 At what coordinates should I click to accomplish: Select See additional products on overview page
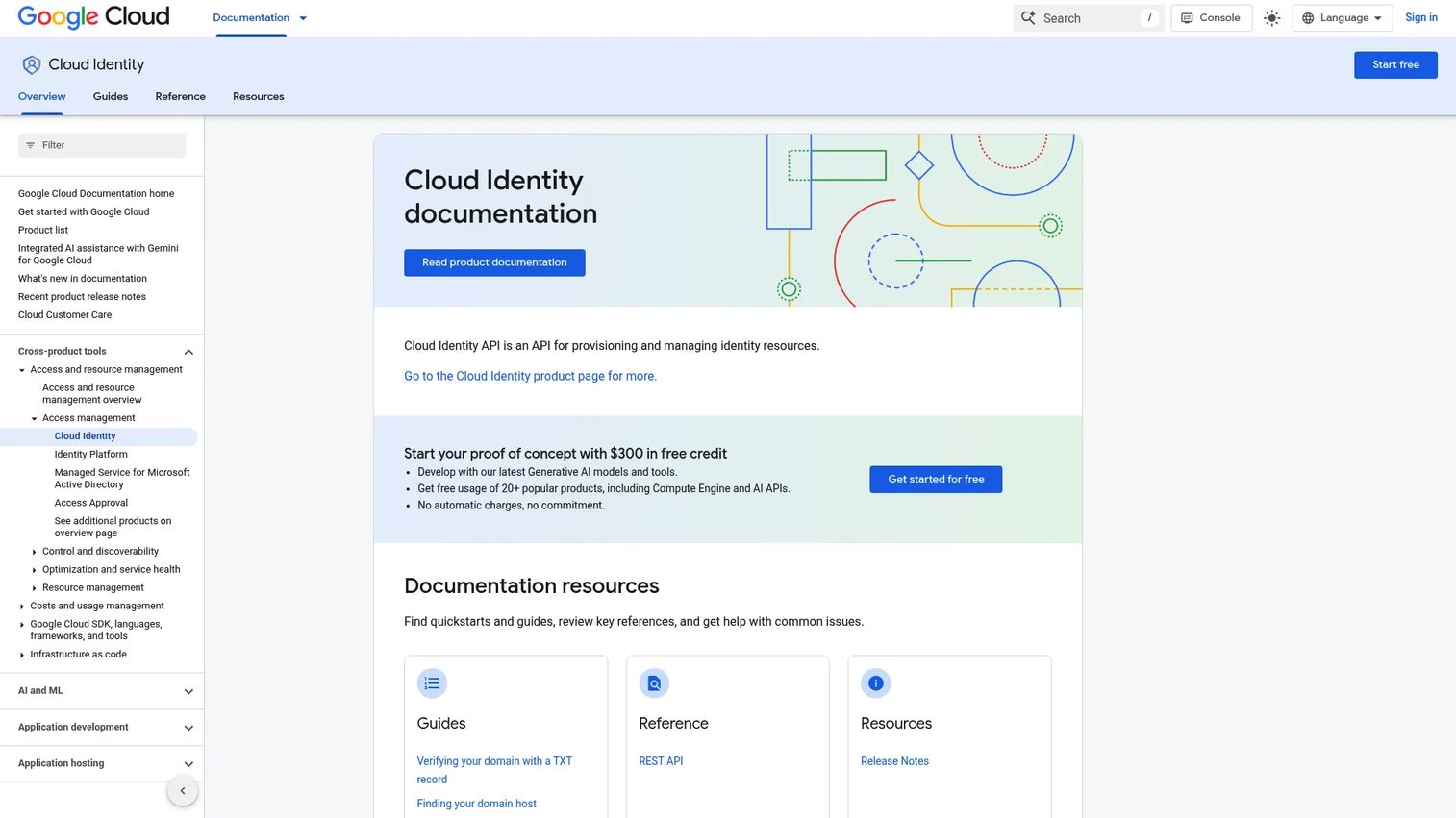[113, 527]
